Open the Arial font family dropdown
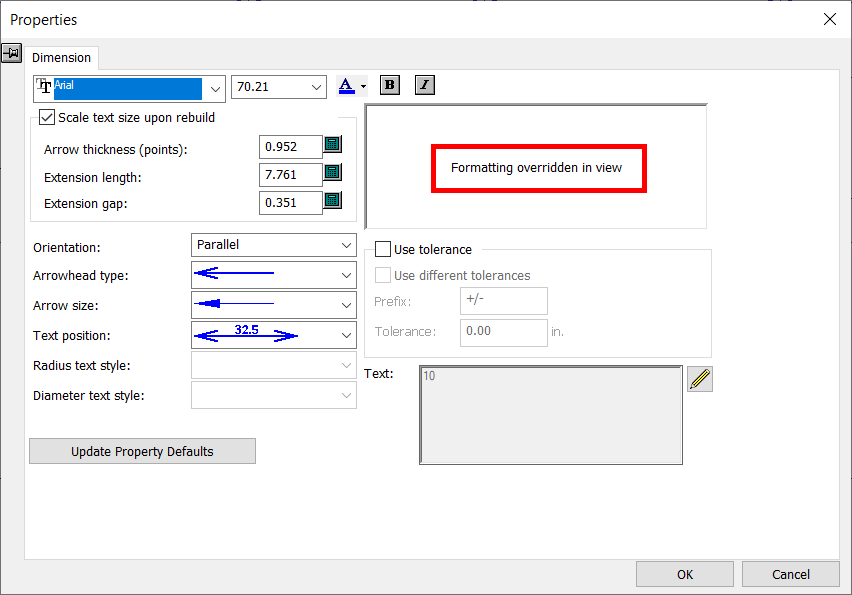Viewport: 852px width, 595px height. coord(213,88)
